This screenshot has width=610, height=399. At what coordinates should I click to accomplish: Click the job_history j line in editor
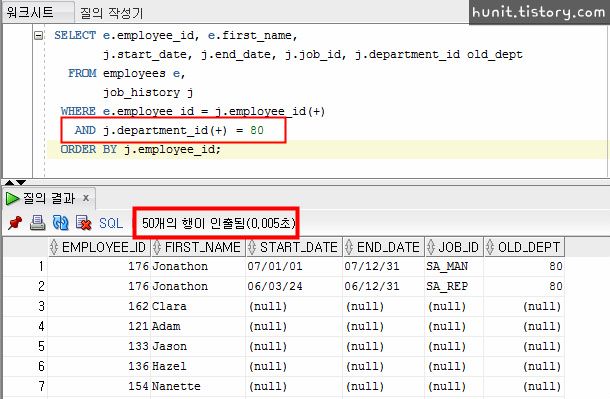[148, 93]
